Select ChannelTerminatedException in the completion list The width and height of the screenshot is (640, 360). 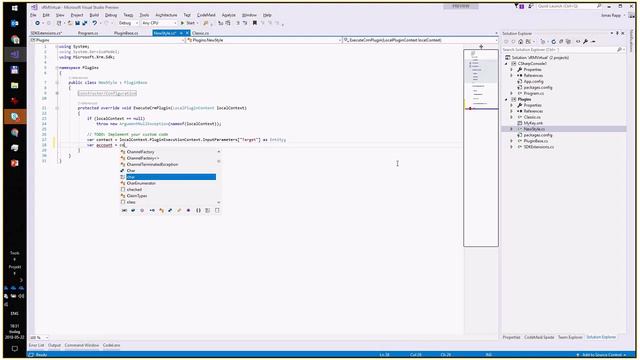(x=152, y=164)
